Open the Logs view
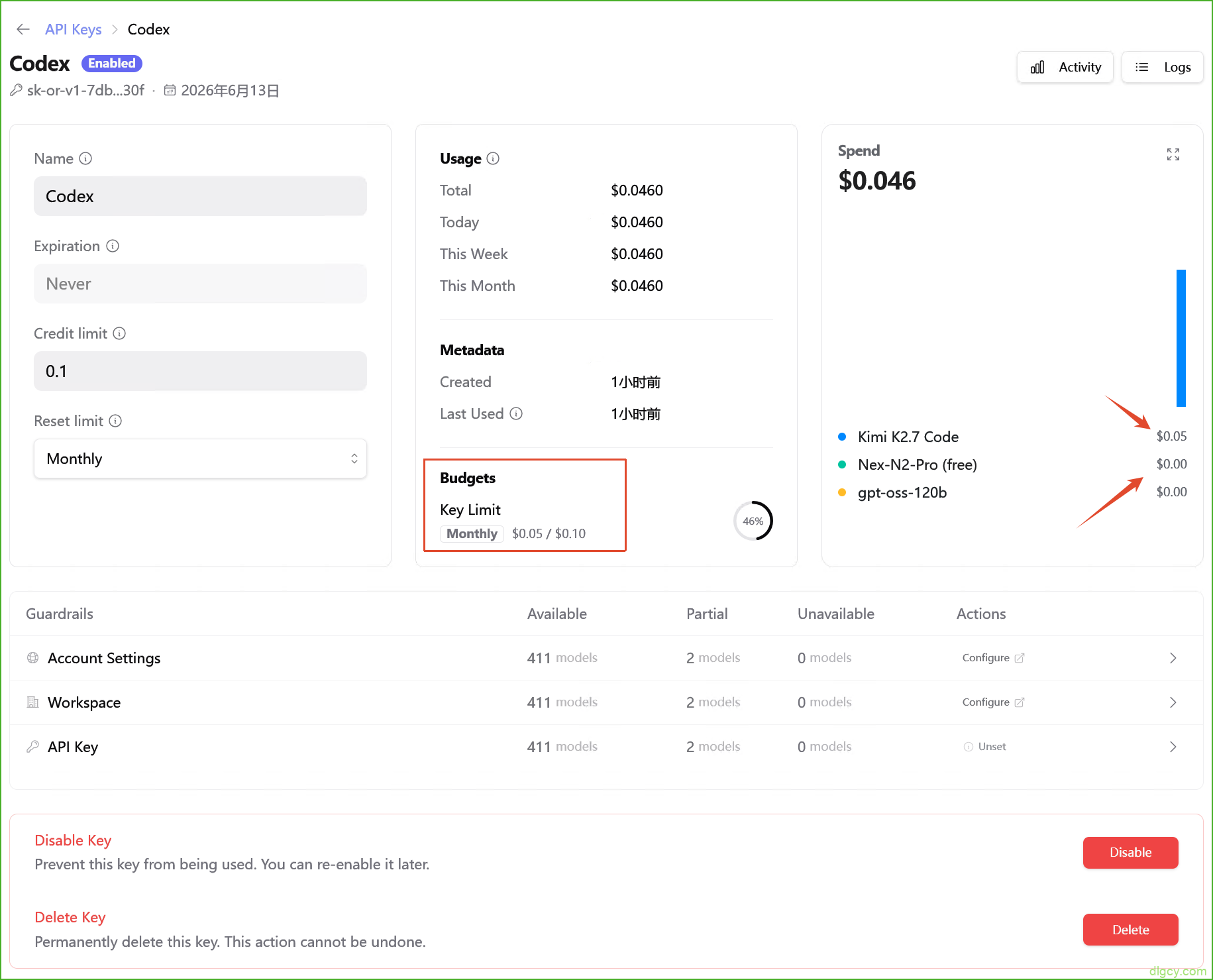 click(1163, 67)
